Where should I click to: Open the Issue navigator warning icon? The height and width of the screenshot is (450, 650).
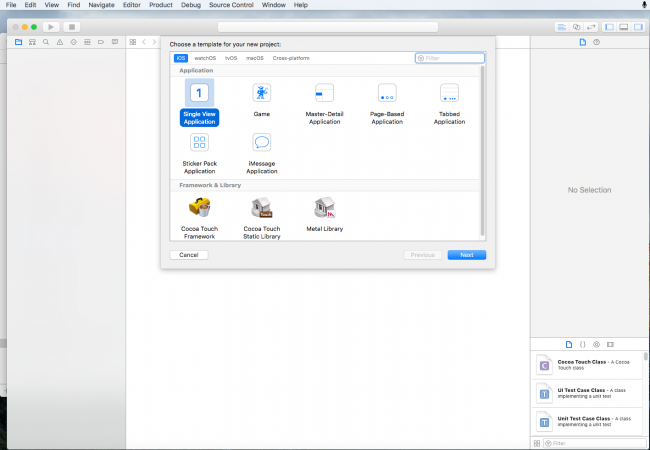60,42
